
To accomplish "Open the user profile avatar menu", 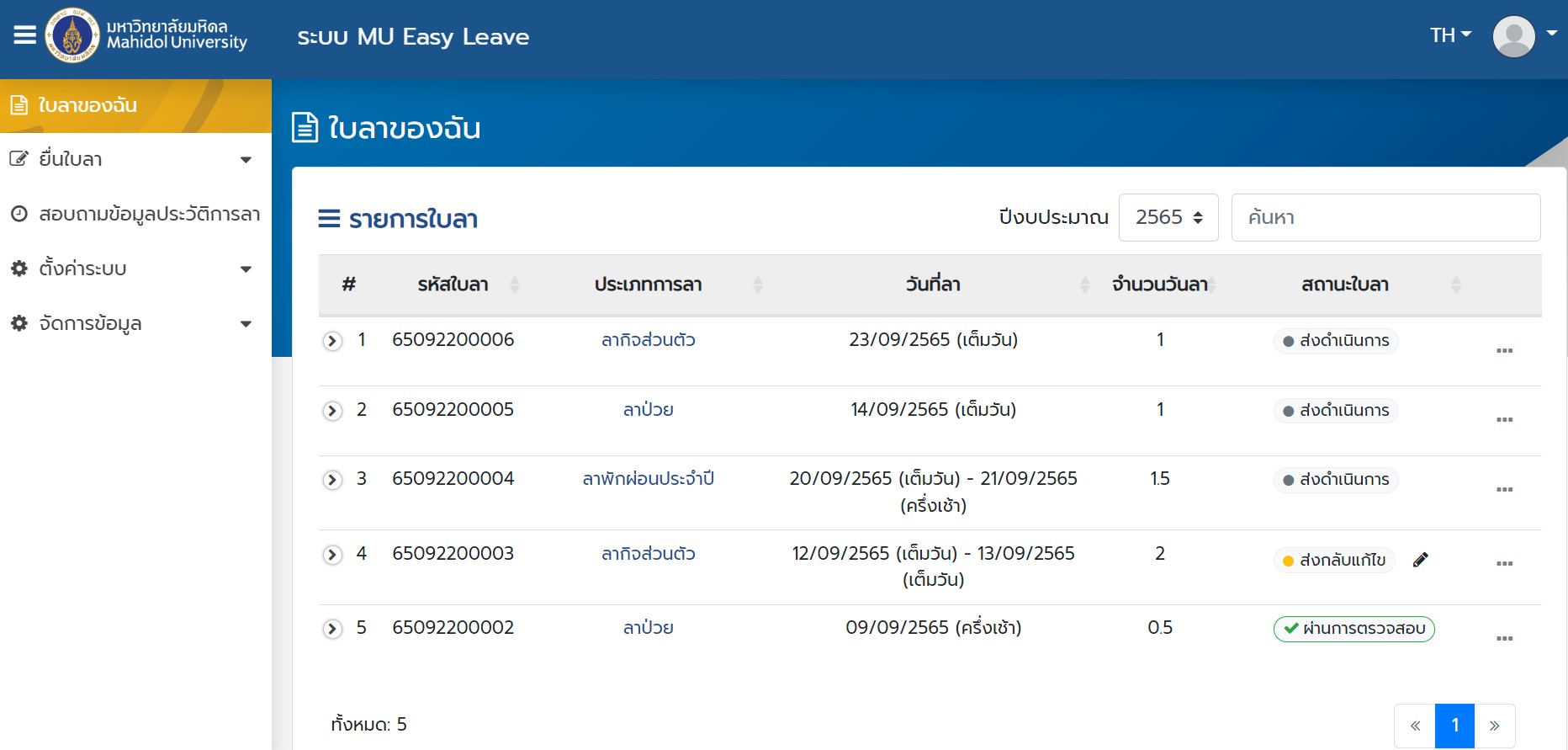I will pyautogui.click(x=1514, y=37).
